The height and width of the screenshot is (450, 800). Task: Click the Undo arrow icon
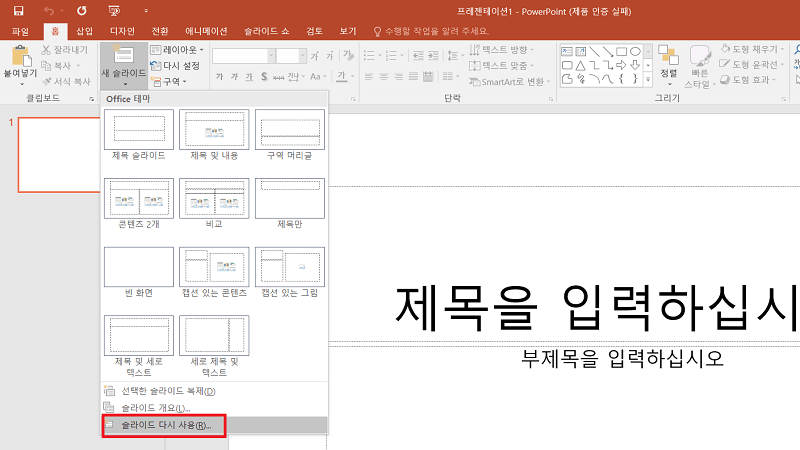[x=49, y=11]
